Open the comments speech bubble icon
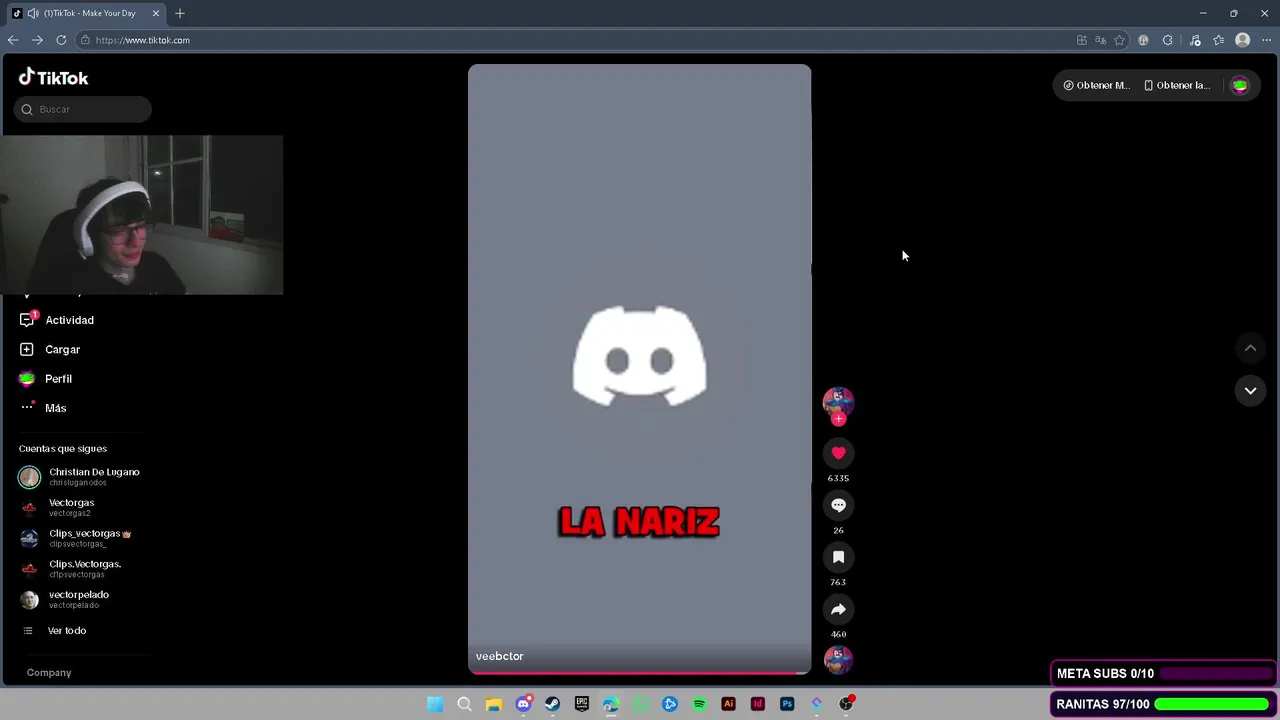The image size is (1280, 720). (x=838, y=505)
